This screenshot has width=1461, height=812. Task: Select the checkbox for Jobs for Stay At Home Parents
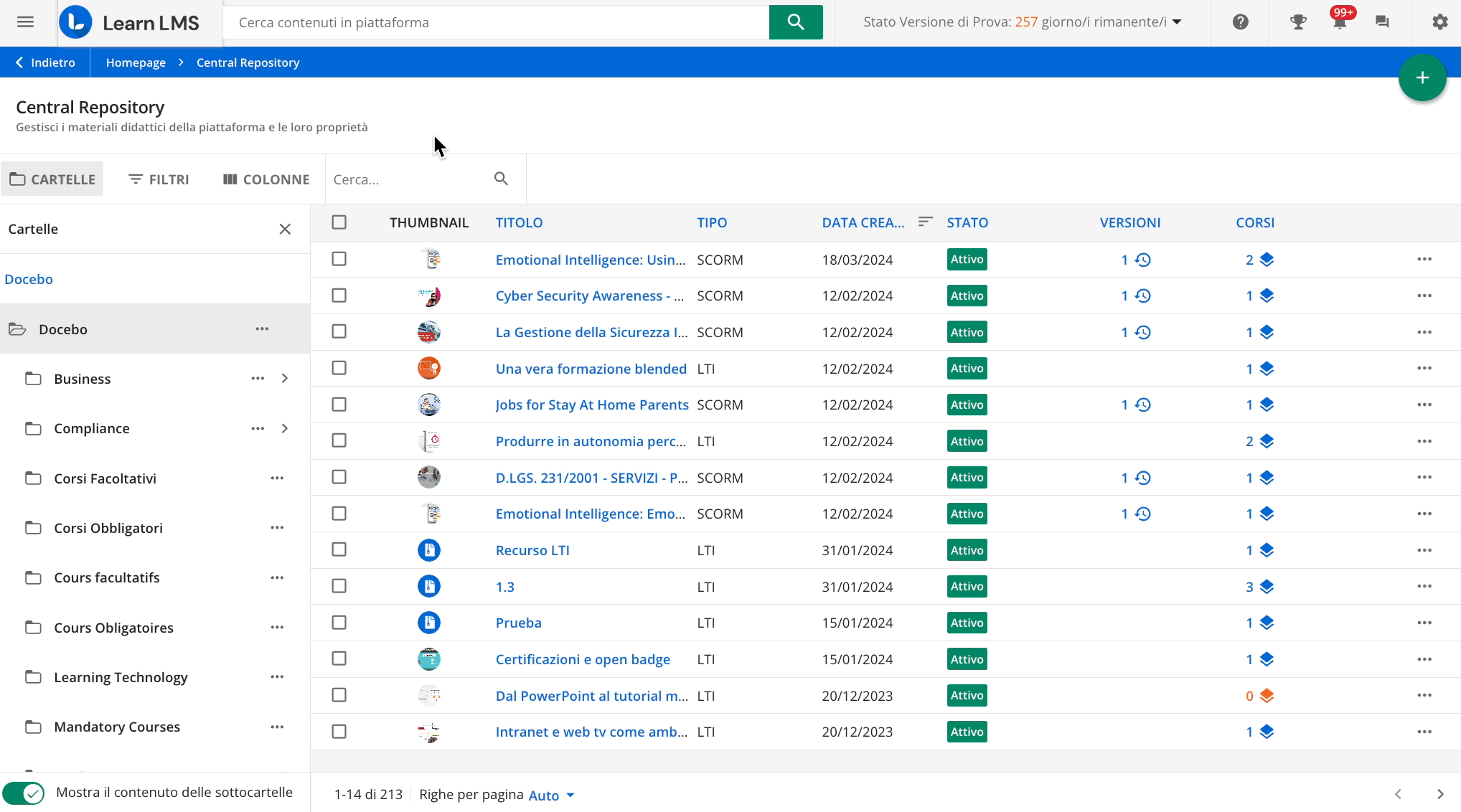tap(339, 405)
